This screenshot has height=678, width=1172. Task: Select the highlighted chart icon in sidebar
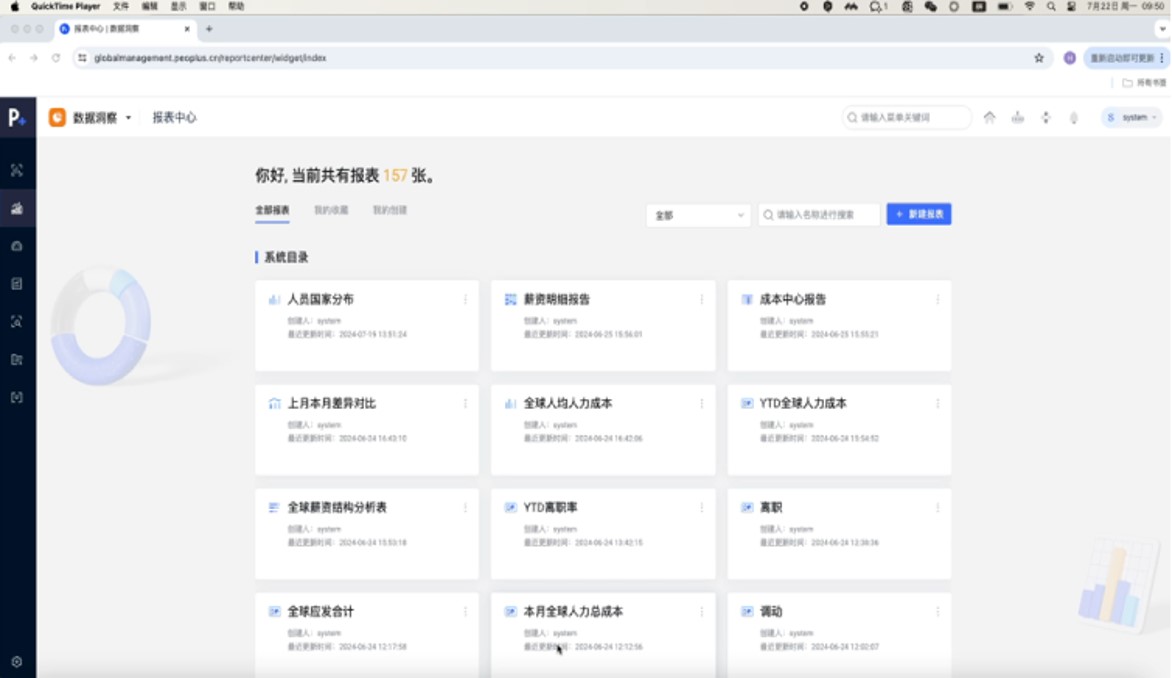click(x=17, y=208)
